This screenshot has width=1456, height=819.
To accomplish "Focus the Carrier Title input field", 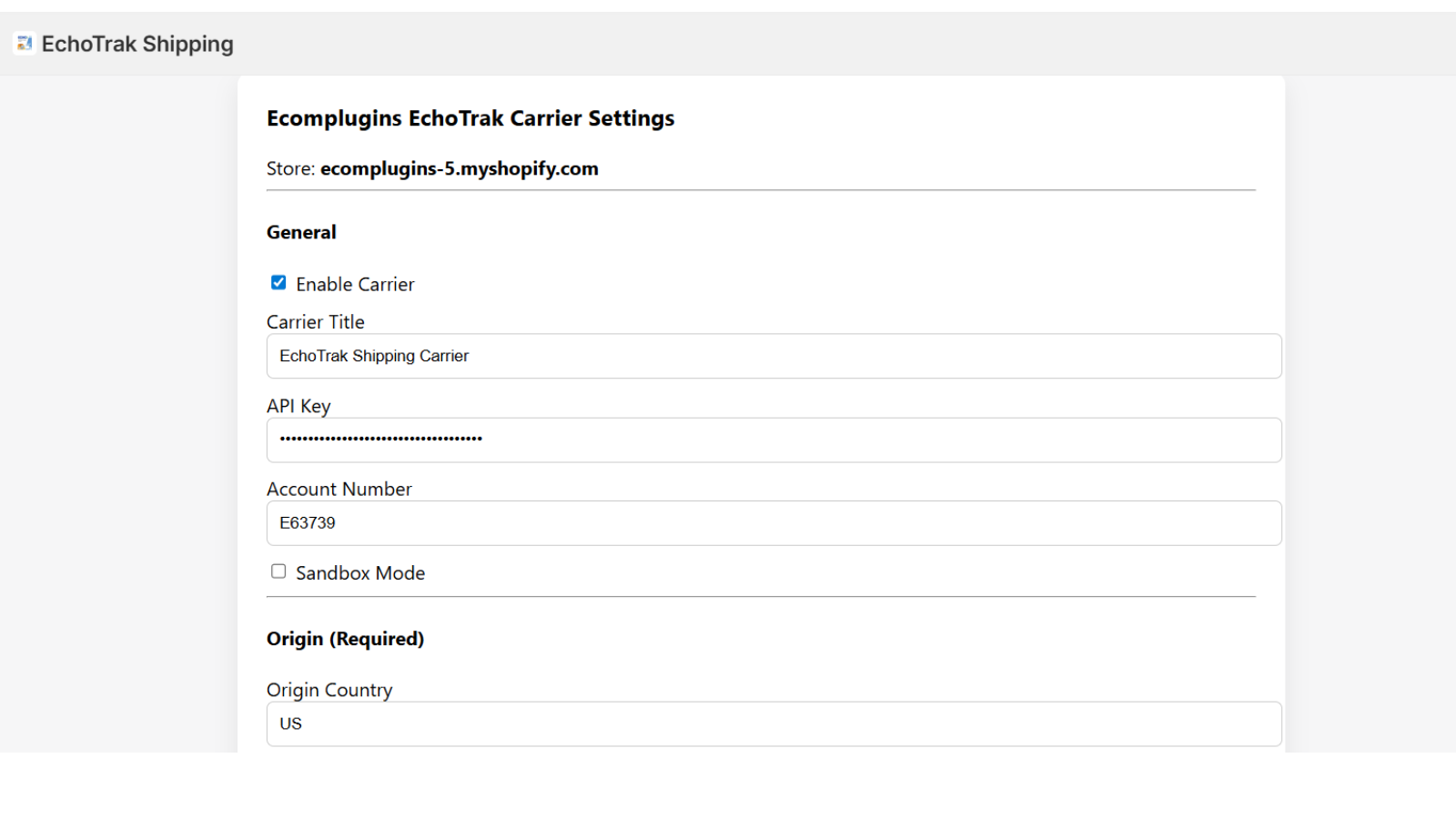I will point(773,356).
